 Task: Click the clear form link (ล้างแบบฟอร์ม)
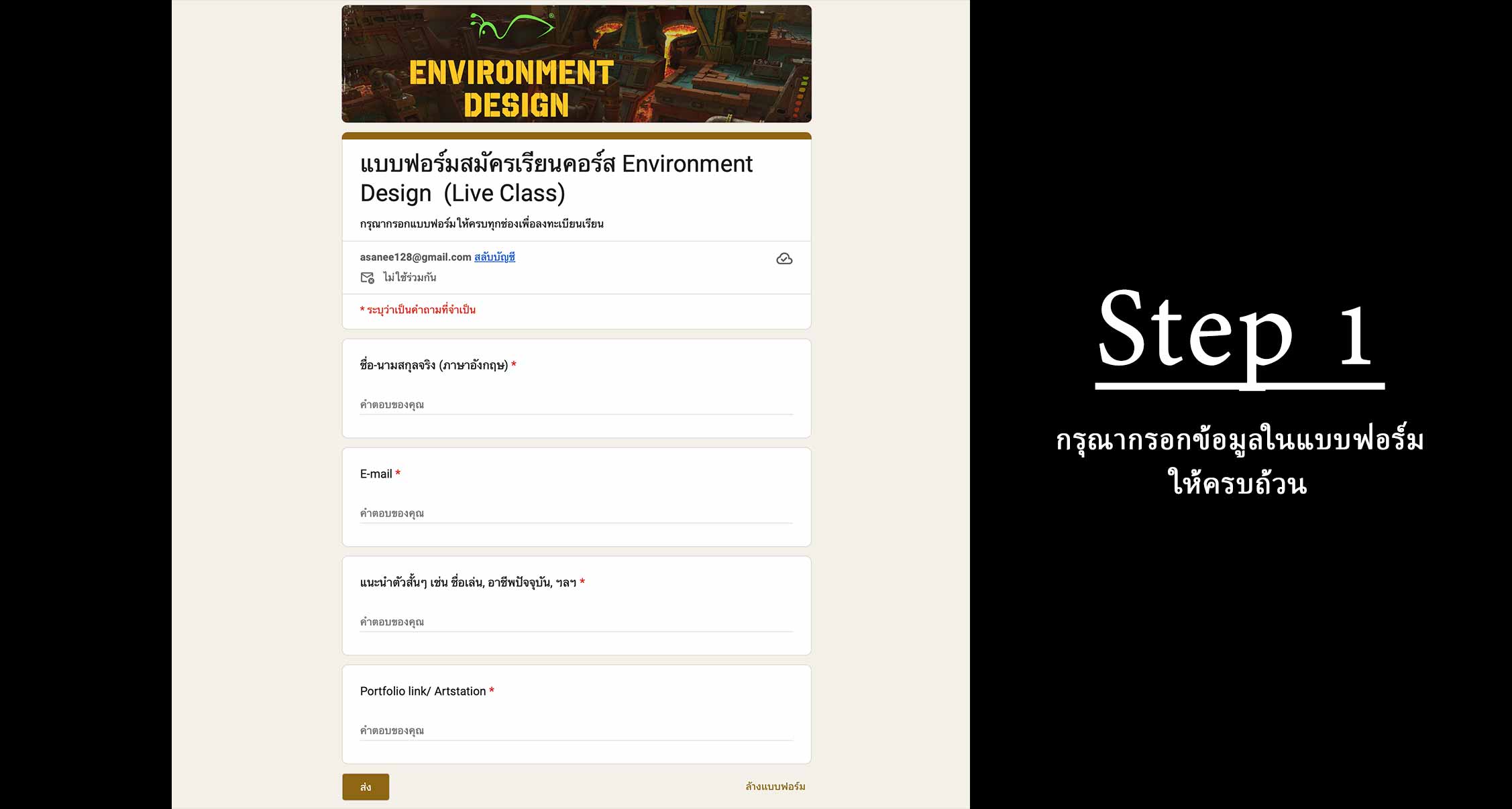pos(775,786)
